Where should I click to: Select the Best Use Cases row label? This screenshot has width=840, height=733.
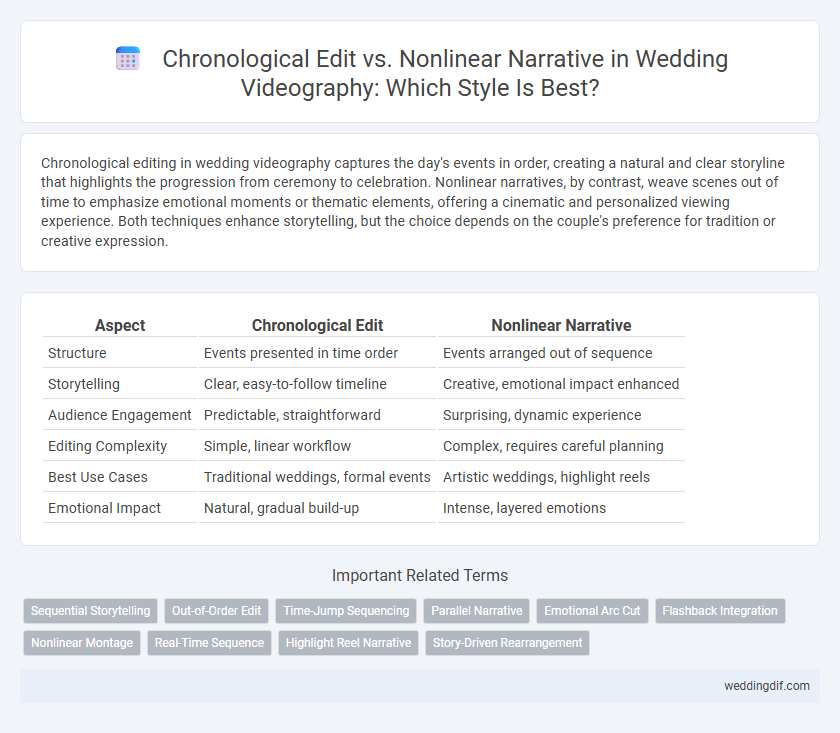tap(98, 477)
